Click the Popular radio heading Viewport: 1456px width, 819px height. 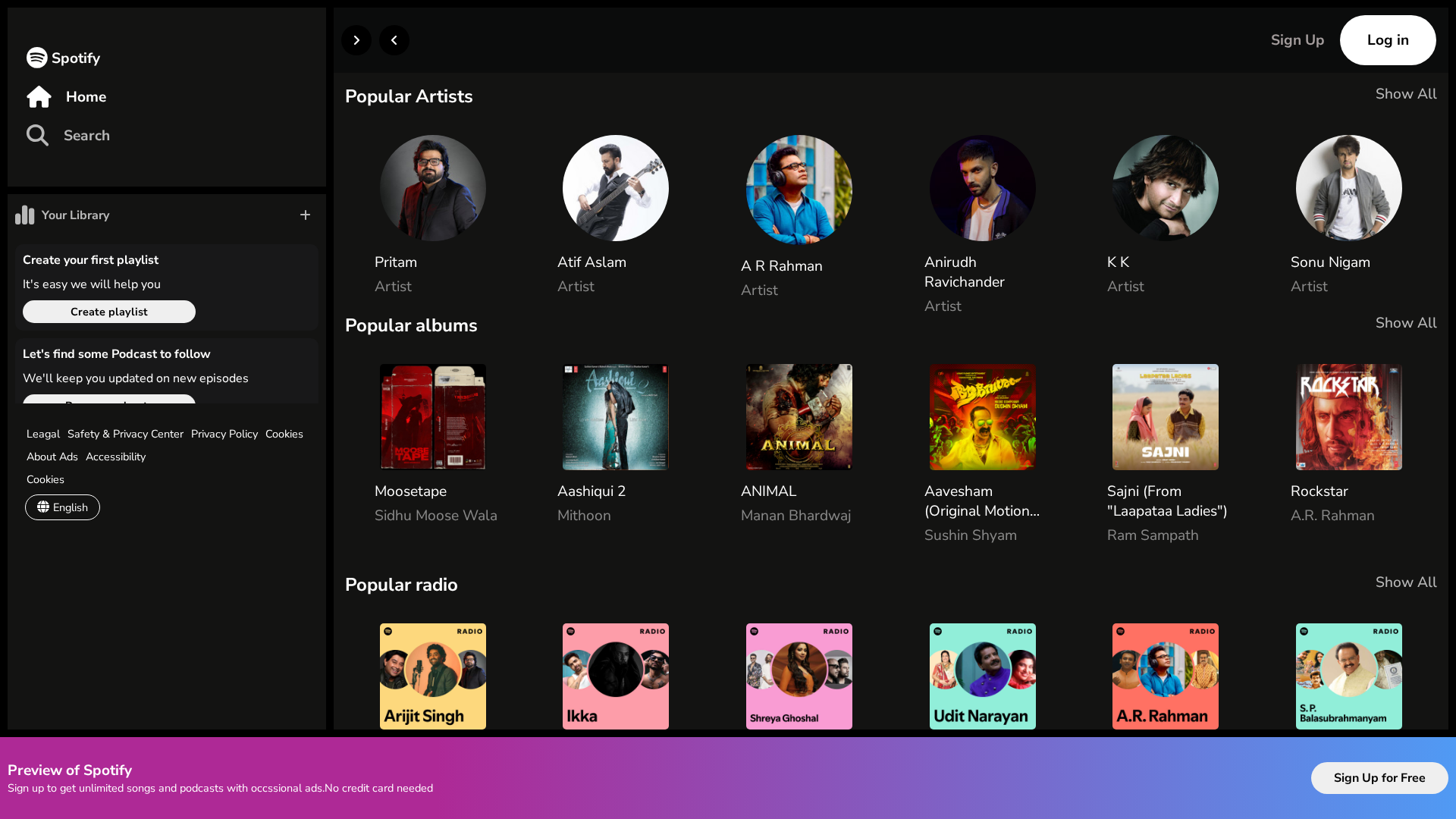pos(401,585)
